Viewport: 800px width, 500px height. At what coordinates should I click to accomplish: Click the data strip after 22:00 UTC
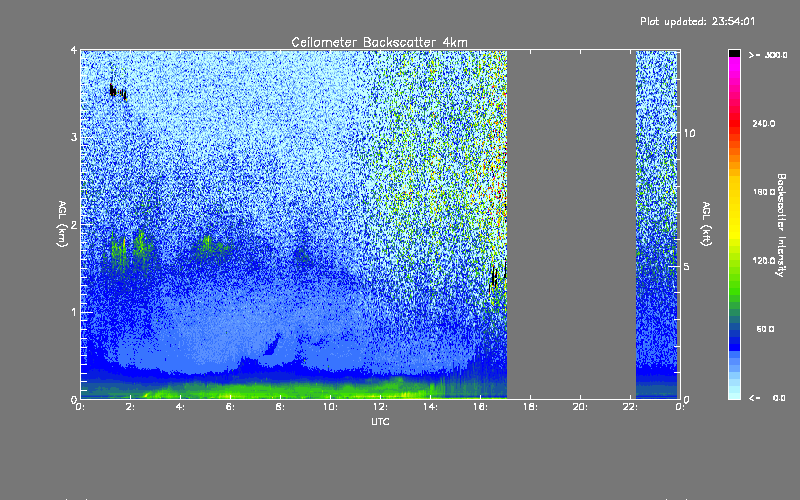tap(657, 224)
